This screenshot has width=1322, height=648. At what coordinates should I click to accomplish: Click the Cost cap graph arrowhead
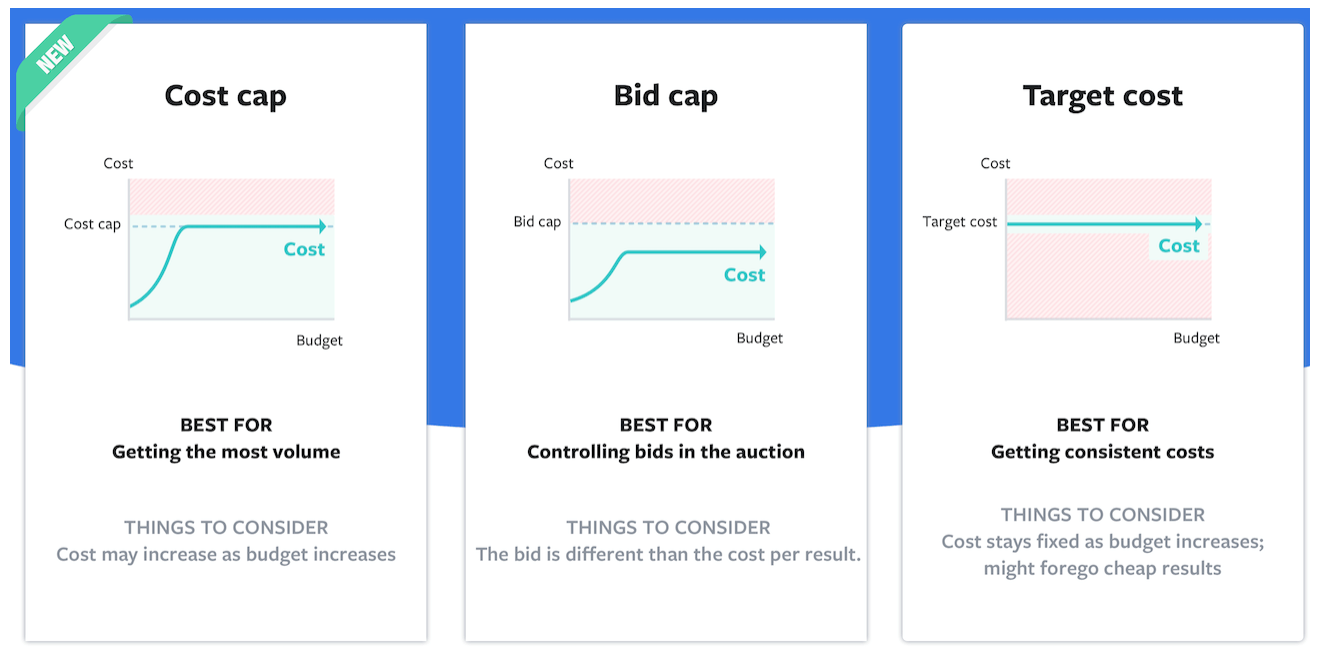tap(320, 226)
